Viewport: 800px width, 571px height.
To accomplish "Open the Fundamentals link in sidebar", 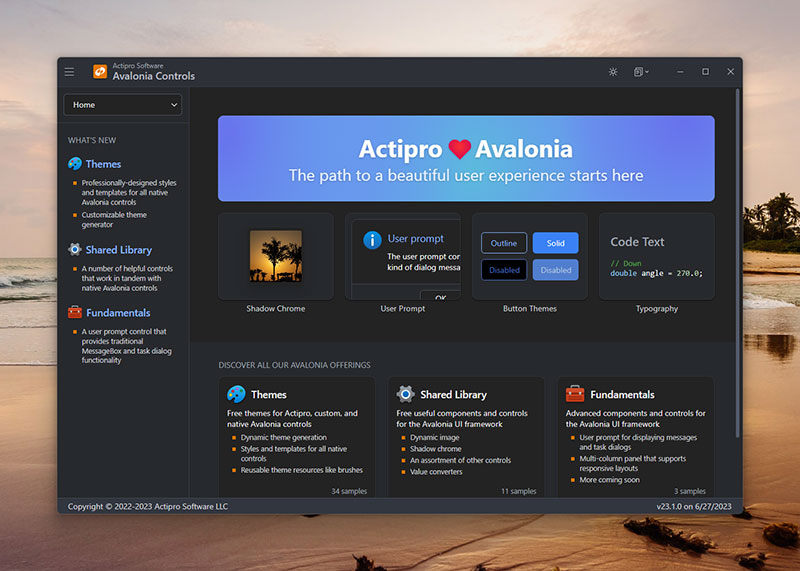I will [x=118, y=313].
